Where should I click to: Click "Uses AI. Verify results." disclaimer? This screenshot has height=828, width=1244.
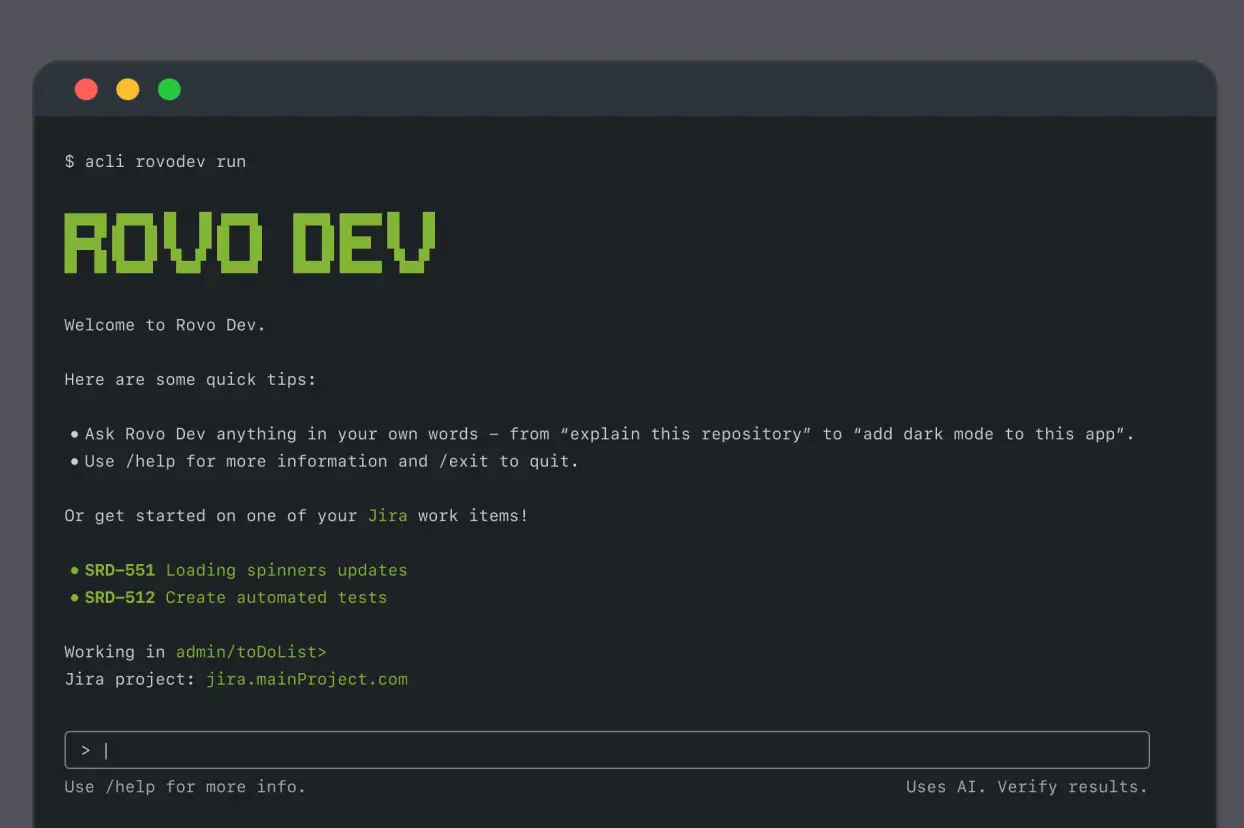pyautogui.click(x=1026, y=787)
